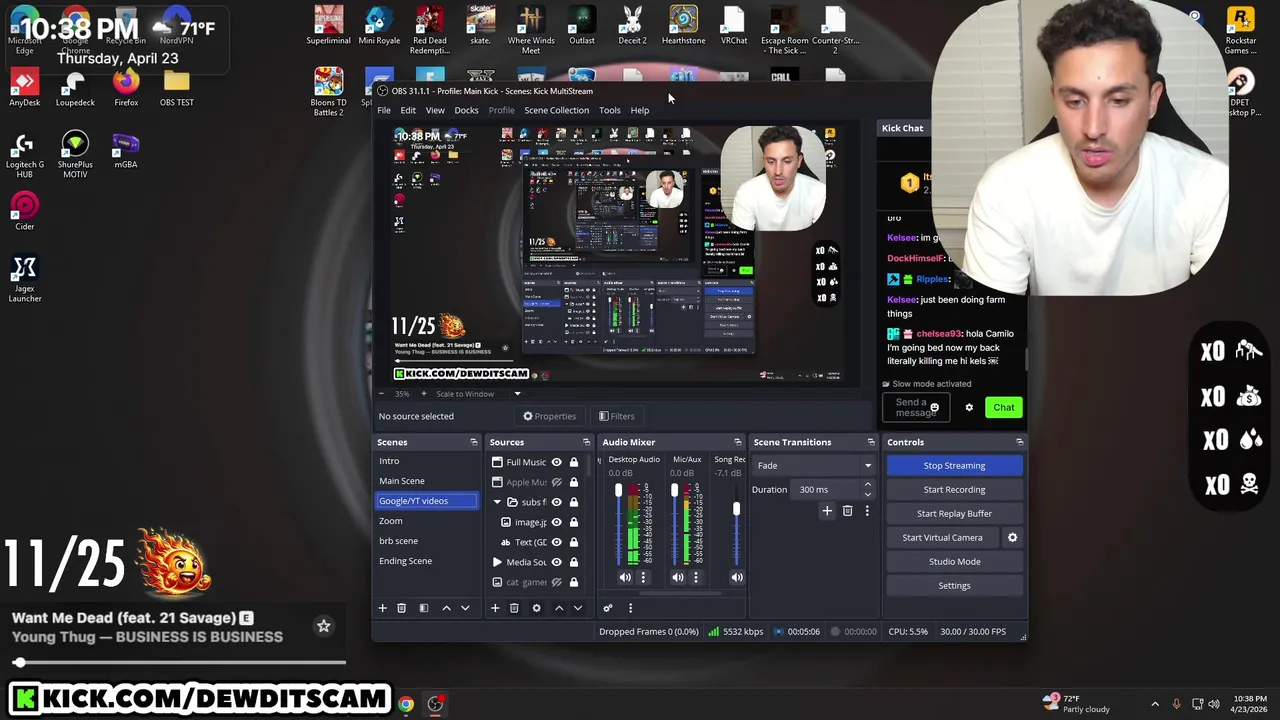Move selected source down
This screenshot has height=720, width=1280.
[578, 608]
